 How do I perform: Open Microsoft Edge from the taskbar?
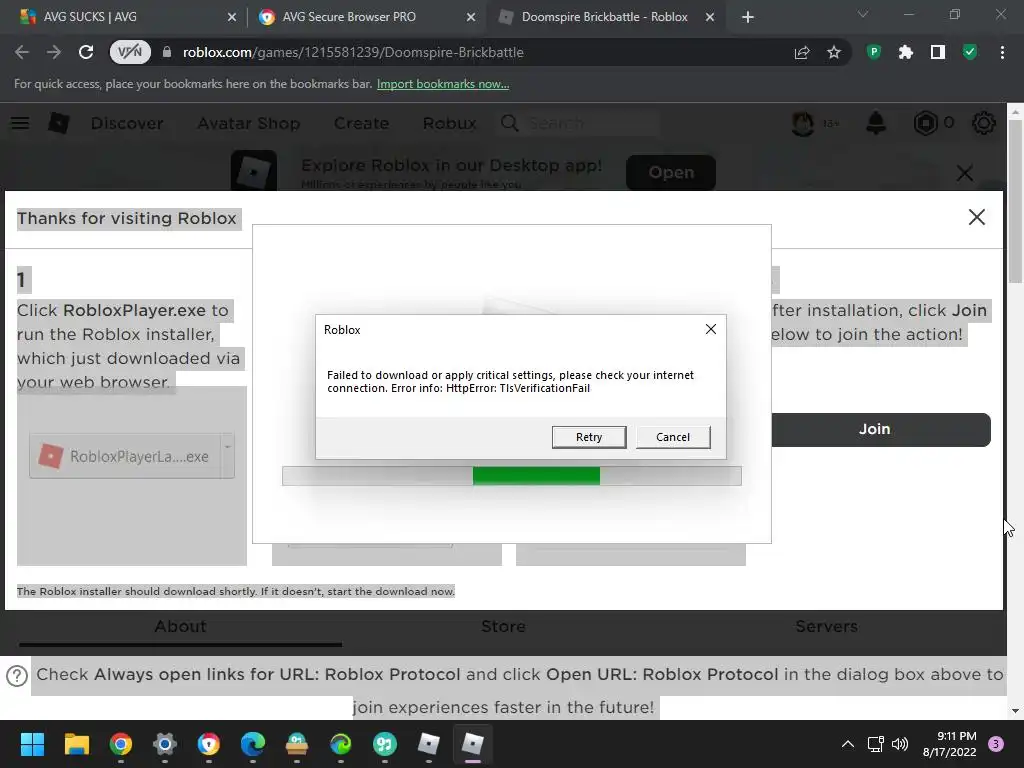click(253, 744)
